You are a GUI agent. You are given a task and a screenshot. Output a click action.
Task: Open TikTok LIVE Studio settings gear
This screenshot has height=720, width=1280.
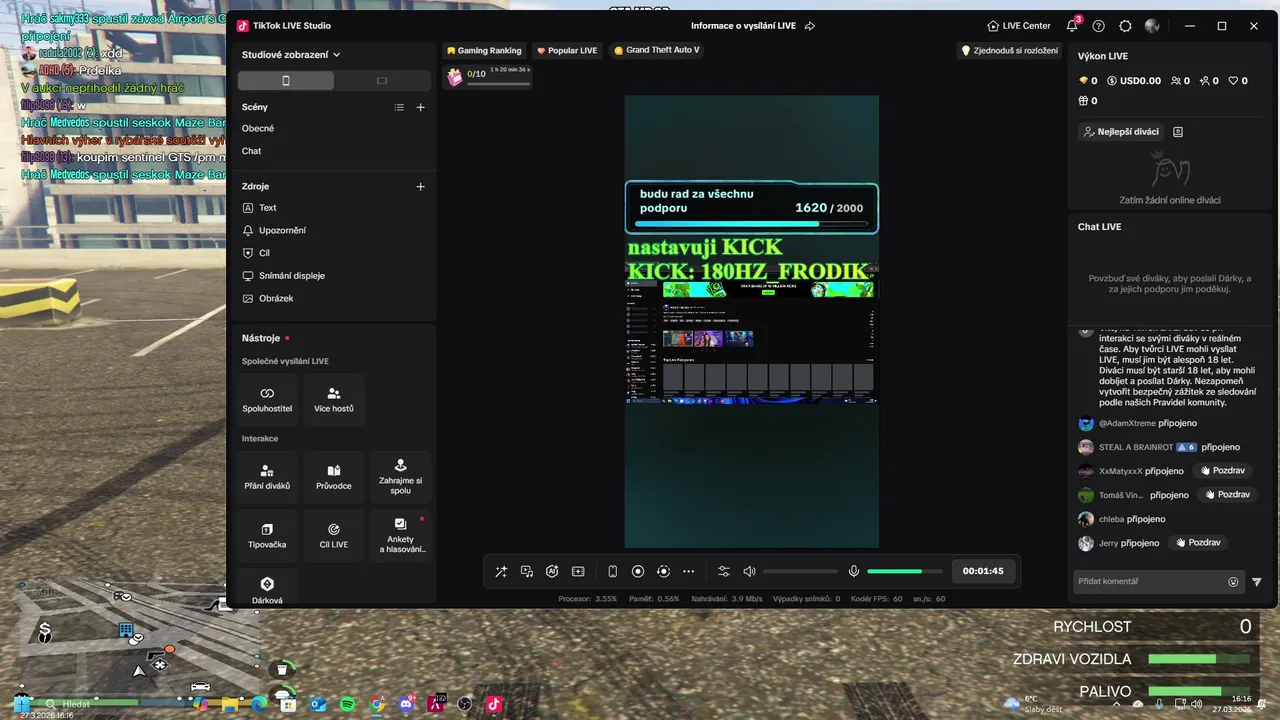tap(1125, 26)
